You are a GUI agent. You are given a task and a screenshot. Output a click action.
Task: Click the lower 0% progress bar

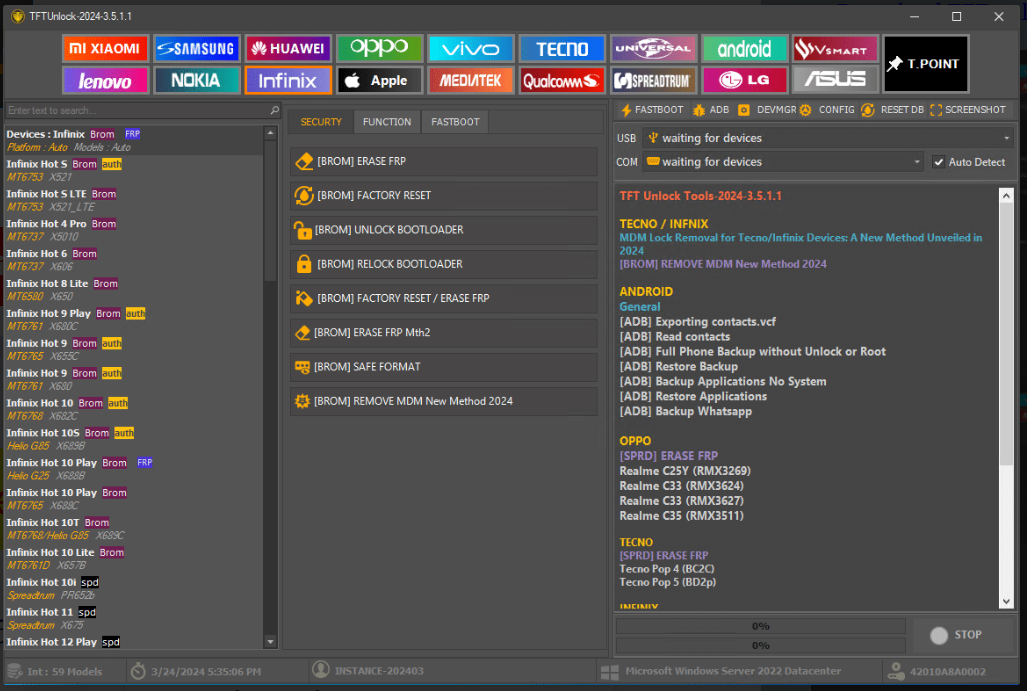(760, 645)
